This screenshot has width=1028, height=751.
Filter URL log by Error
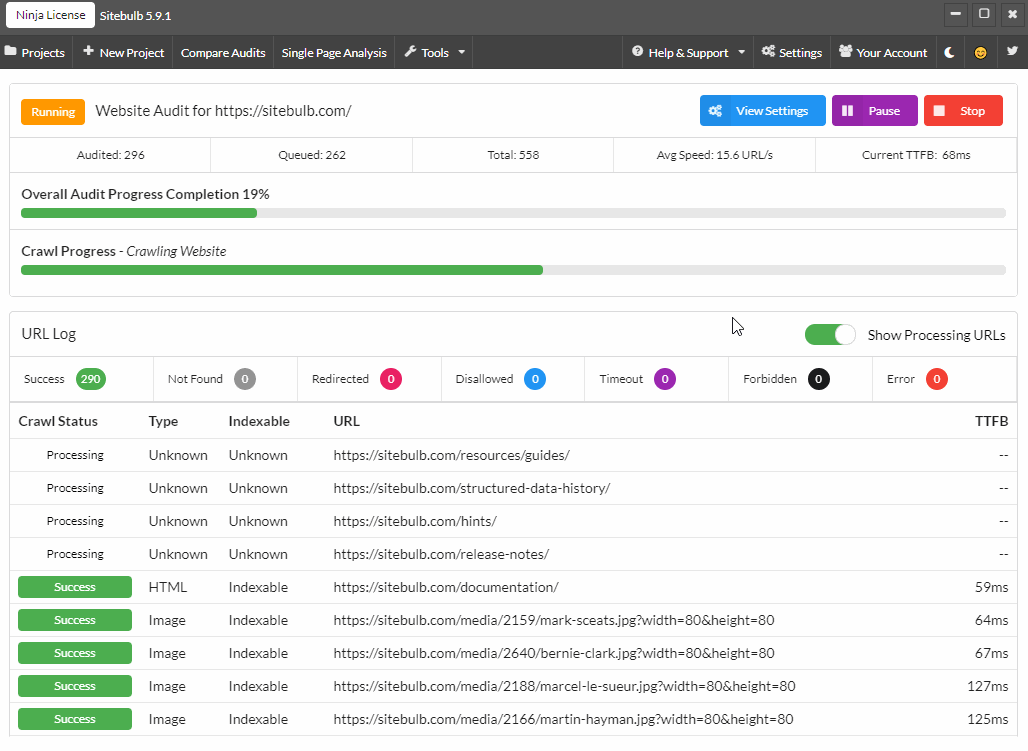click(945, 379)
